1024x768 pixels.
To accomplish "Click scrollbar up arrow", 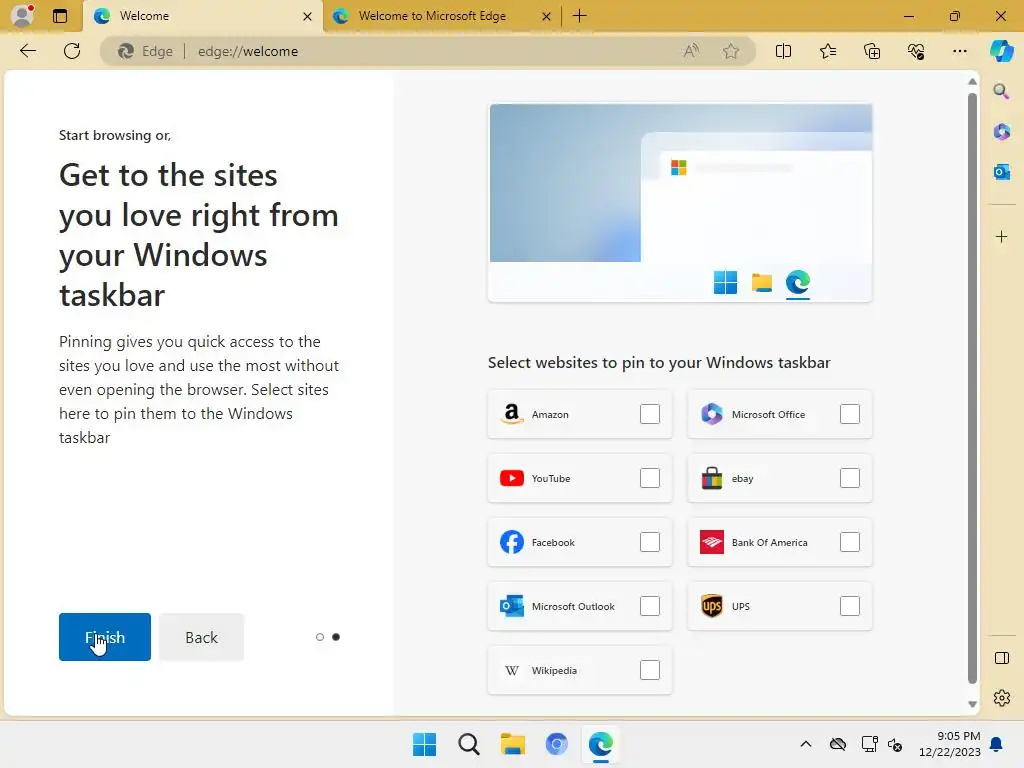I will click(972, 82).
